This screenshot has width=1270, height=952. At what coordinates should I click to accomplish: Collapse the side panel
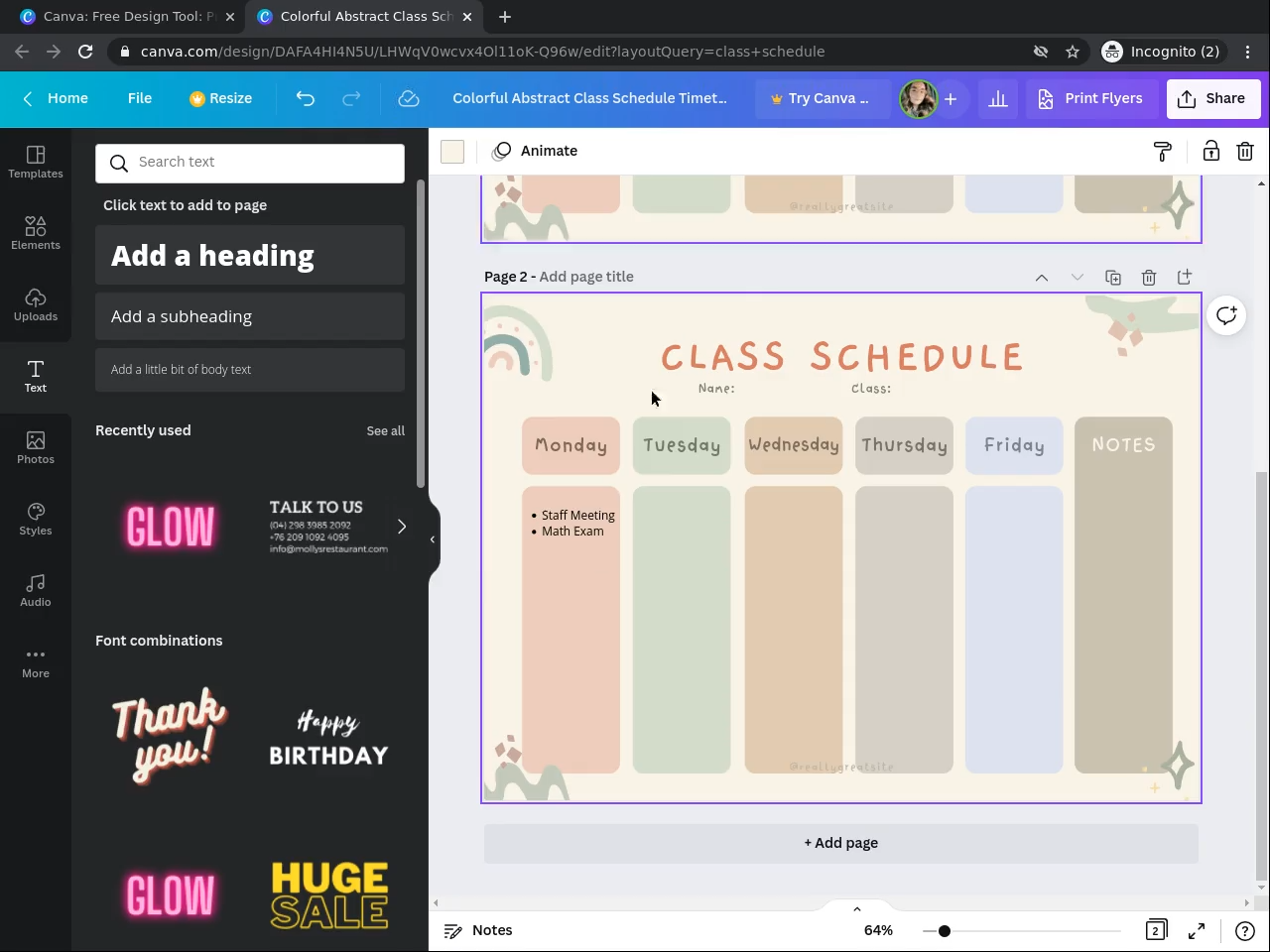point(433,539)
